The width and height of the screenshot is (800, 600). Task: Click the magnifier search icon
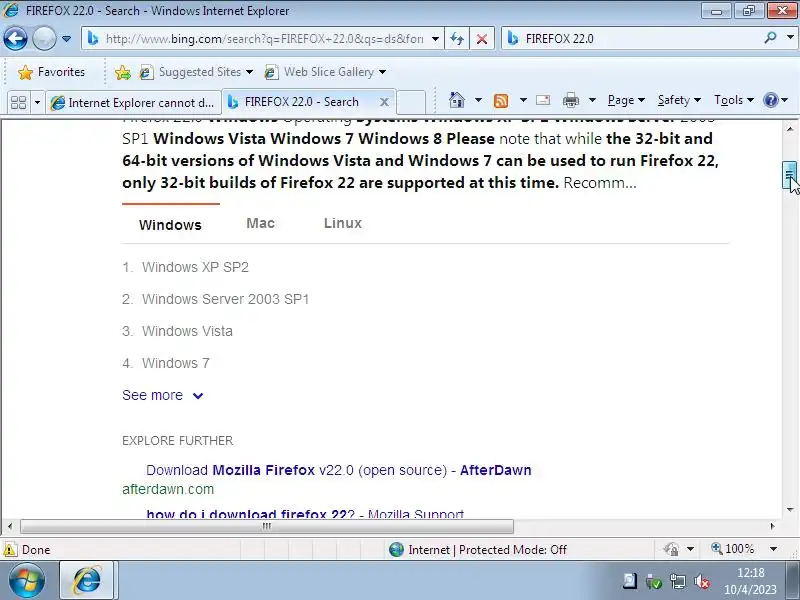point(770,38)
